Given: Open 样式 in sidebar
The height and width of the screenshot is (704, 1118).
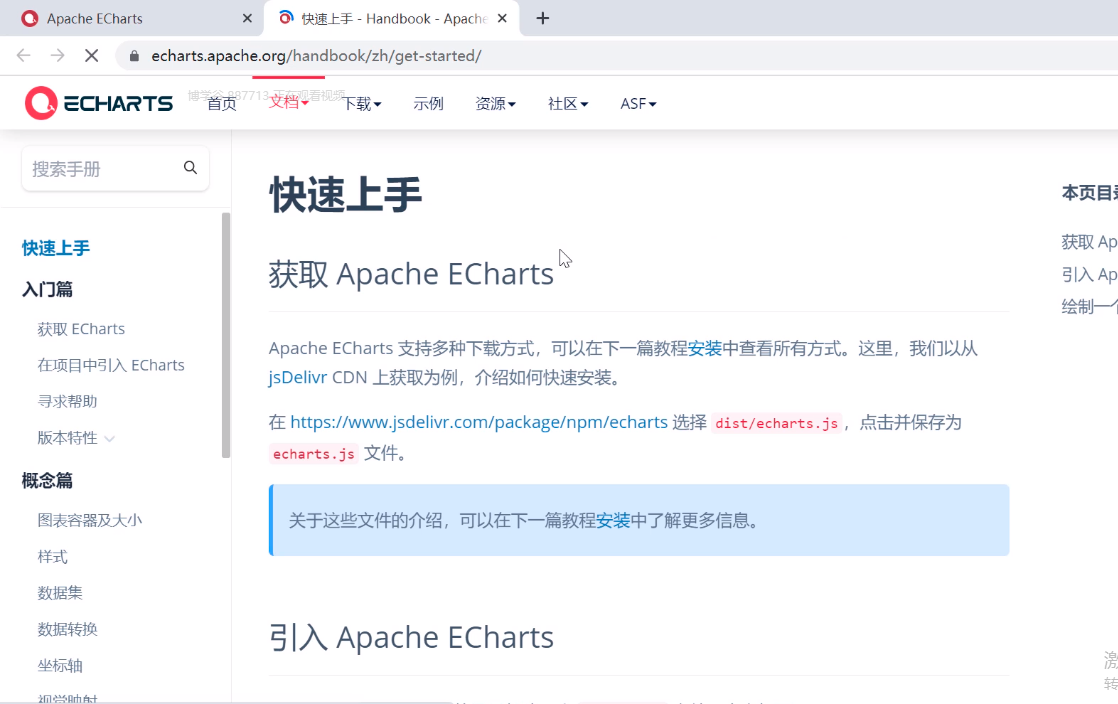Looking at the screenshot, I should pos(53,556).
